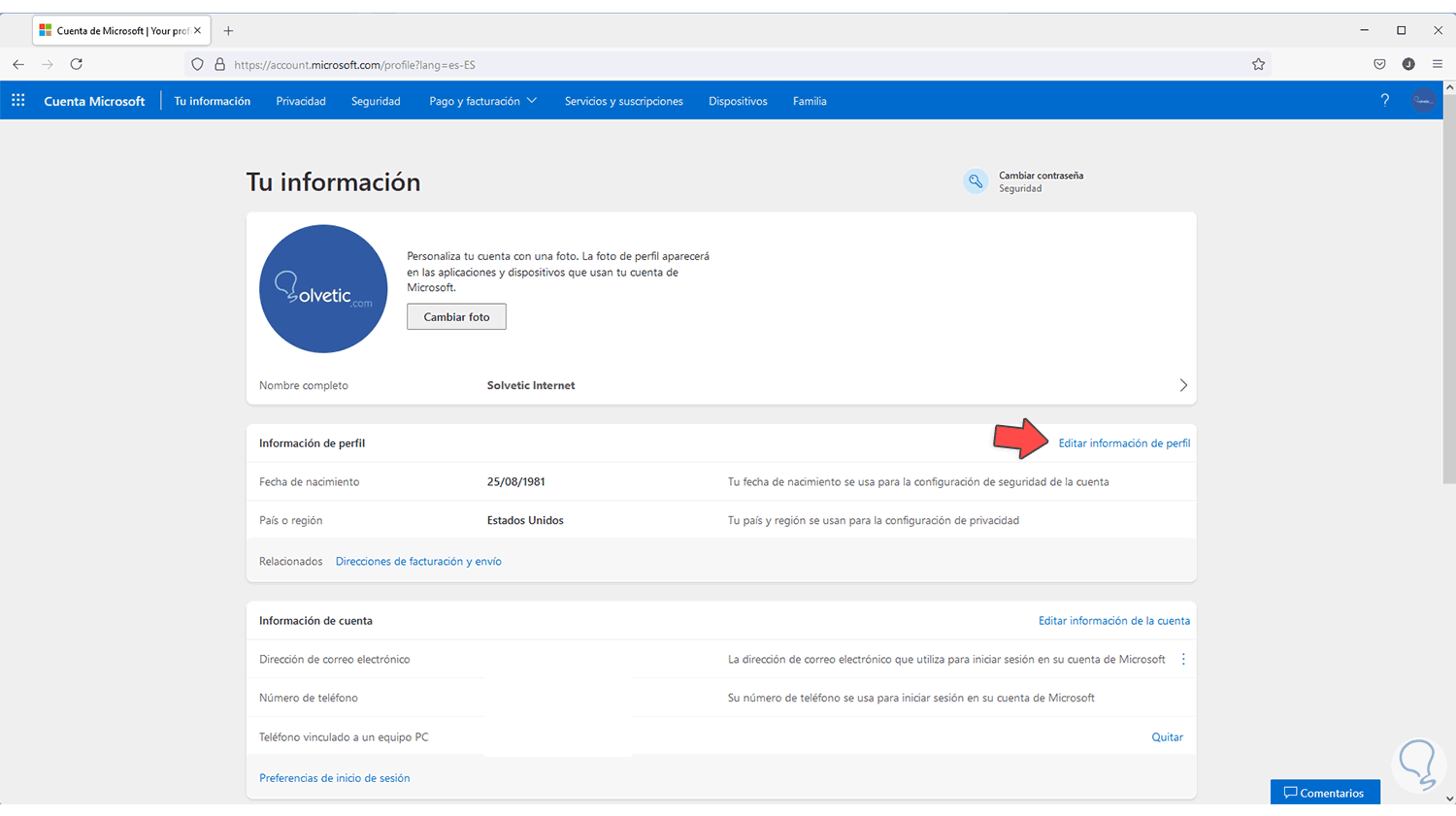Screen dimensions: 1456x816
Task: Click the Tu información page heading
Action: [x=333, y=182]
